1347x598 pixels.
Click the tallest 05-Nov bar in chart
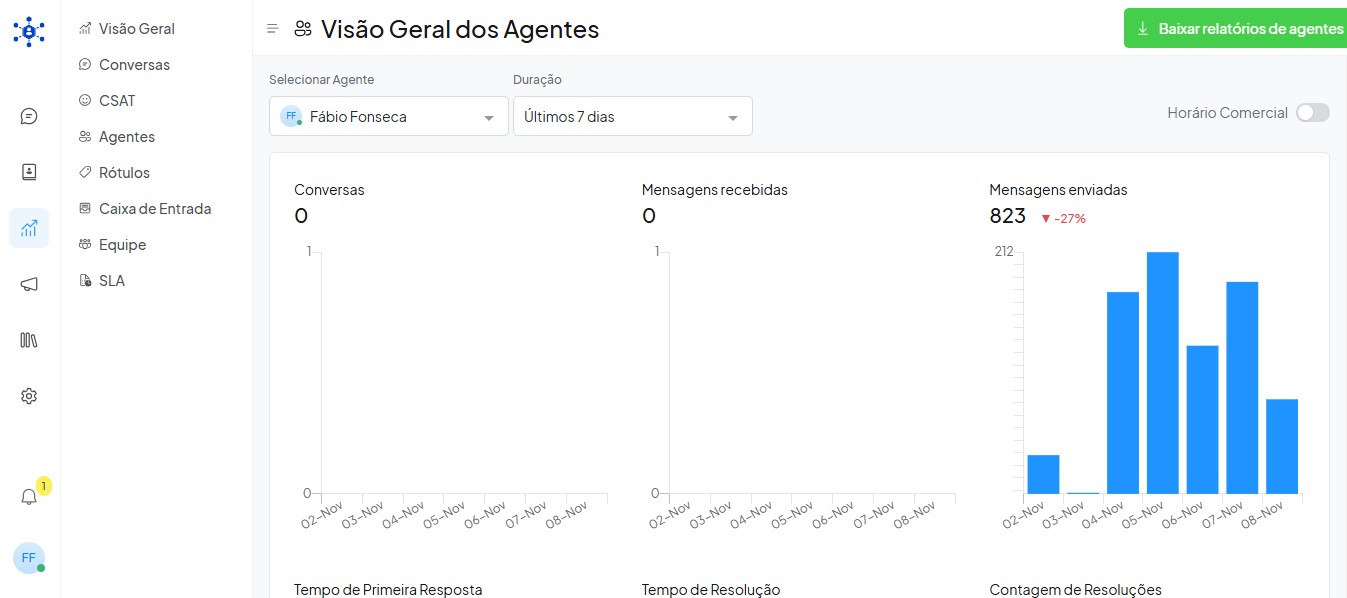tap(1162, 372)
